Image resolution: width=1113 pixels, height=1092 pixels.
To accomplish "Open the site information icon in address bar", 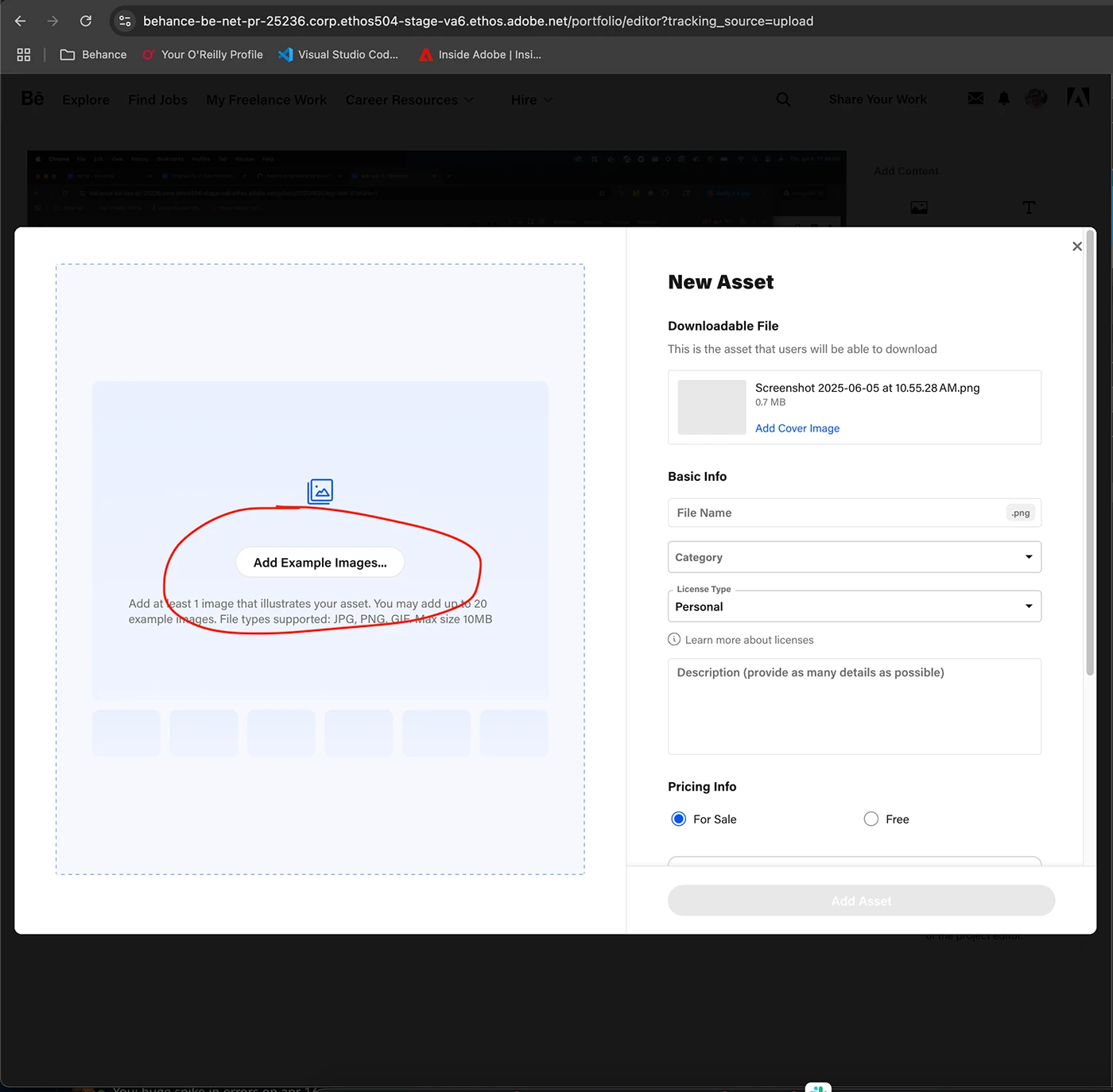I will tap(125, 21).
